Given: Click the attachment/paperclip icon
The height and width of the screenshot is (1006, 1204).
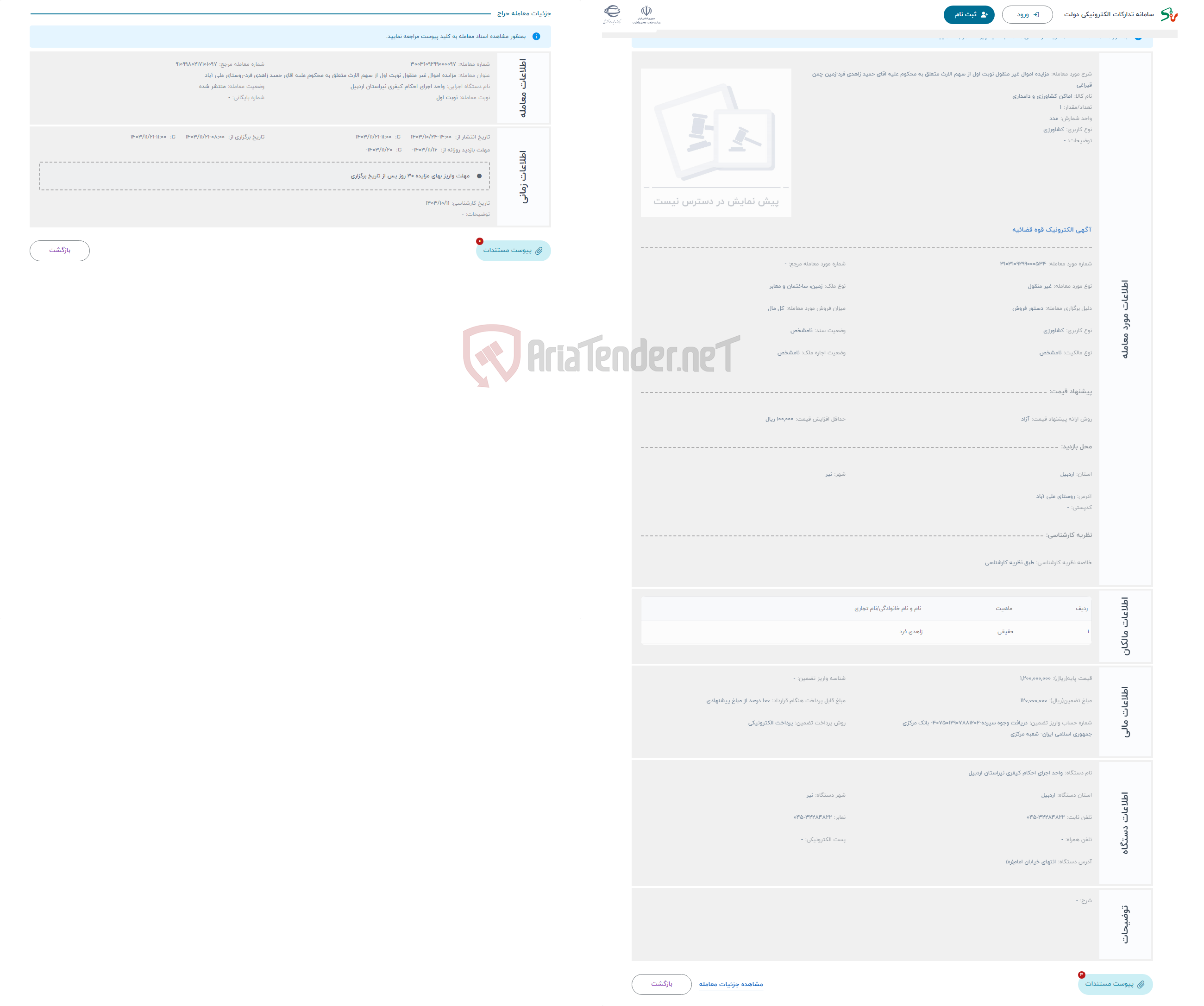Looking at the screenshot, I should pyautogui.click(x=540, y=250).
